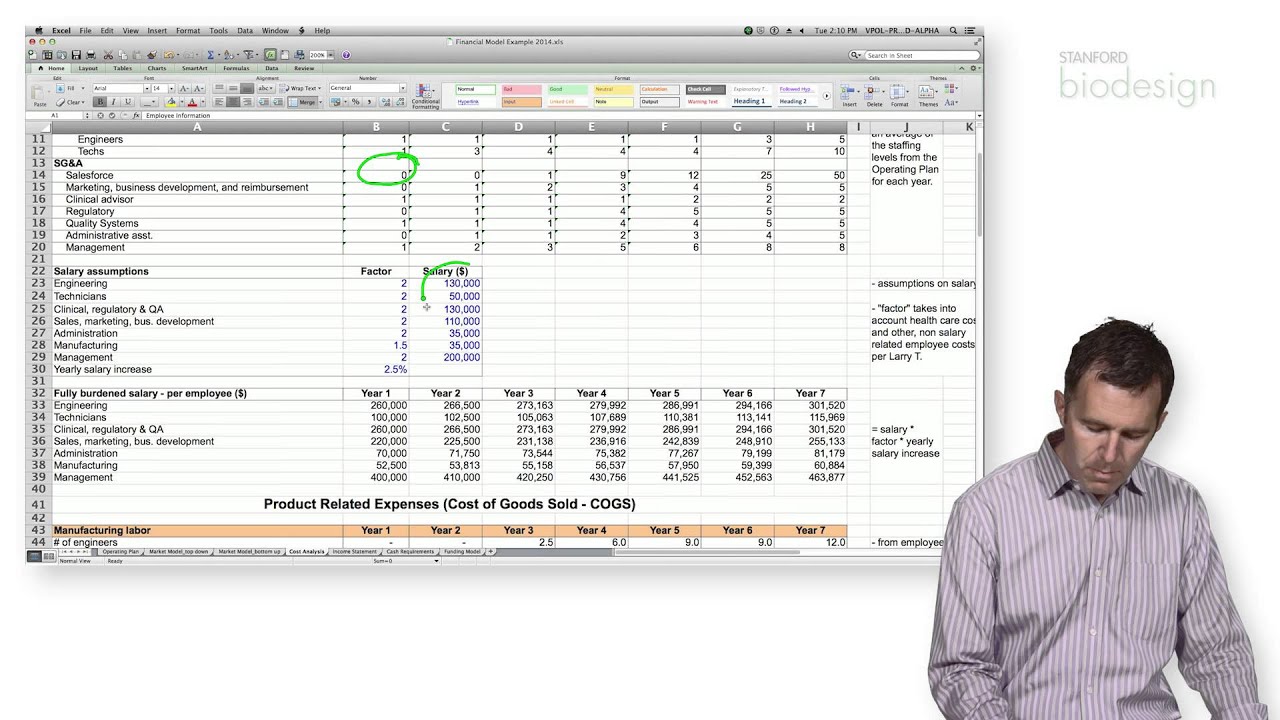The width and height of the screenshot is (1280, 720).
Task: Open the font name Arial dropdown
Action: click(149, 88)
